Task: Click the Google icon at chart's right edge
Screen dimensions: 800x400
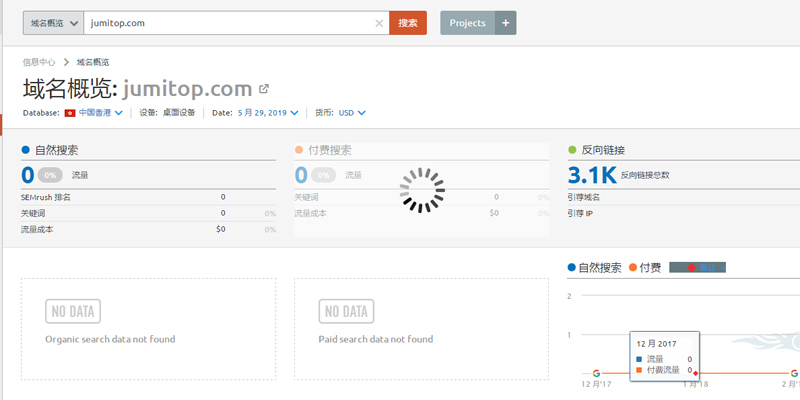Action: (794, 373)
